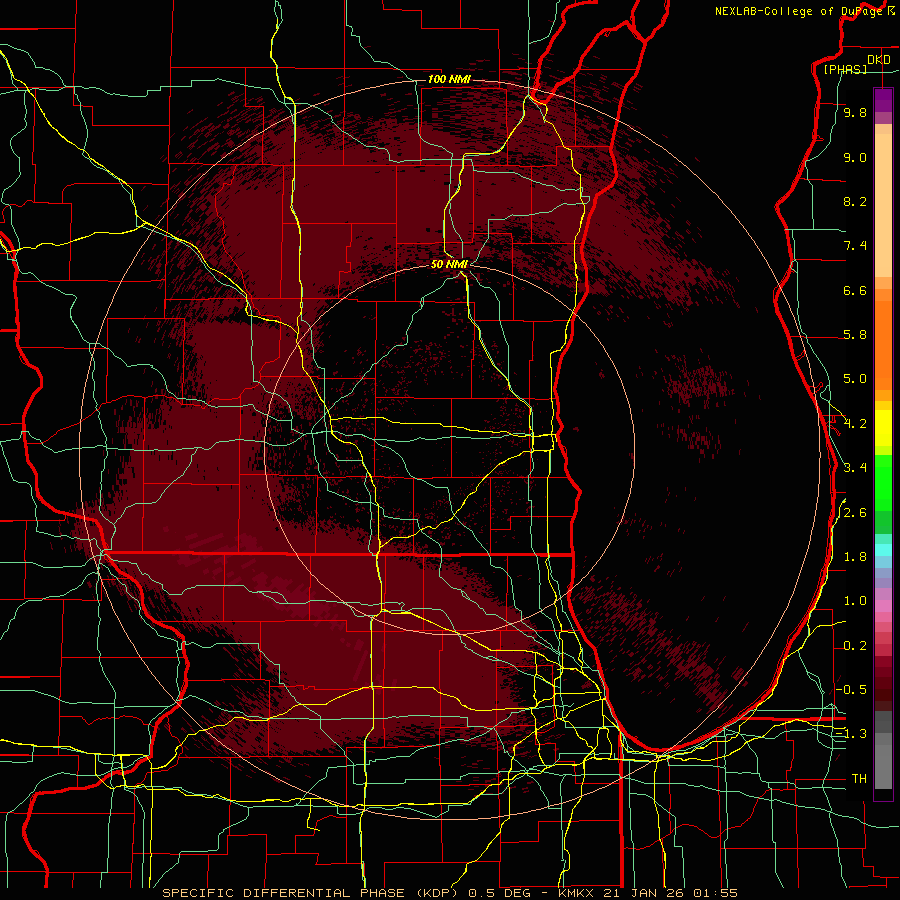Click the 4.2 scale value
This screenshot has height=900, width=900.
pyautogui.click(x=855, y=424)
